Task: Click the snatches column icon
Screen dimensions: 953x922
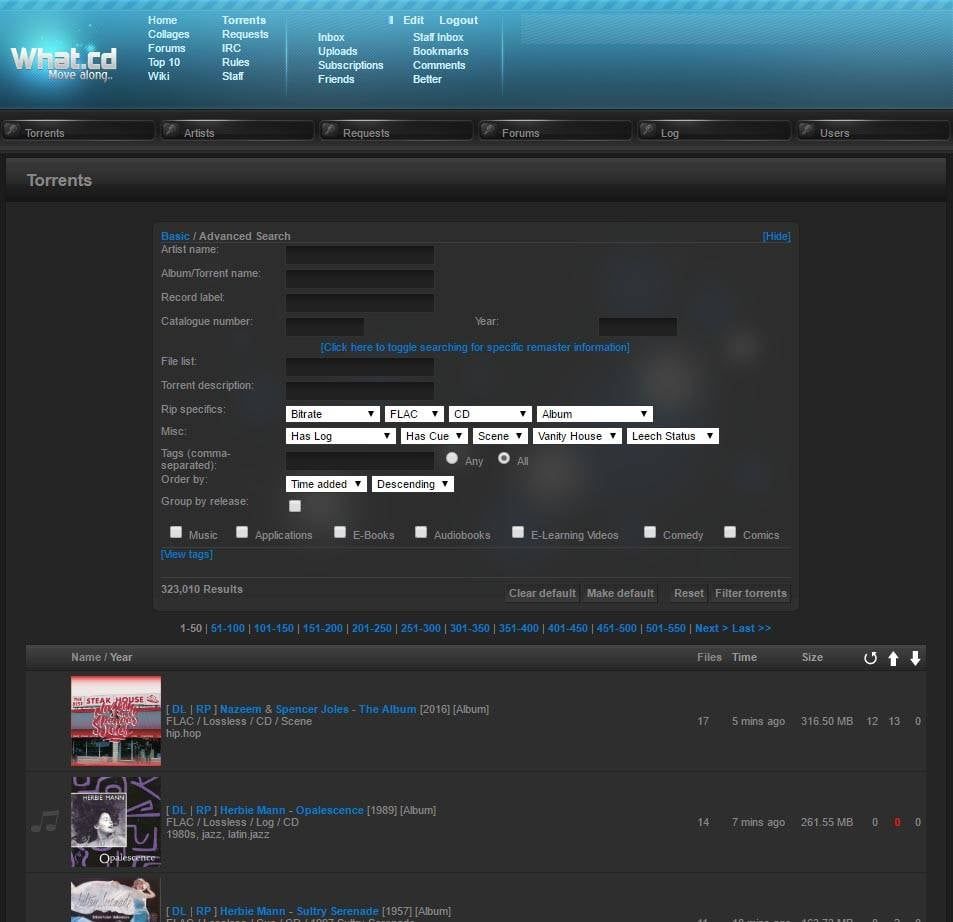Action: click(x=870, y=658)
